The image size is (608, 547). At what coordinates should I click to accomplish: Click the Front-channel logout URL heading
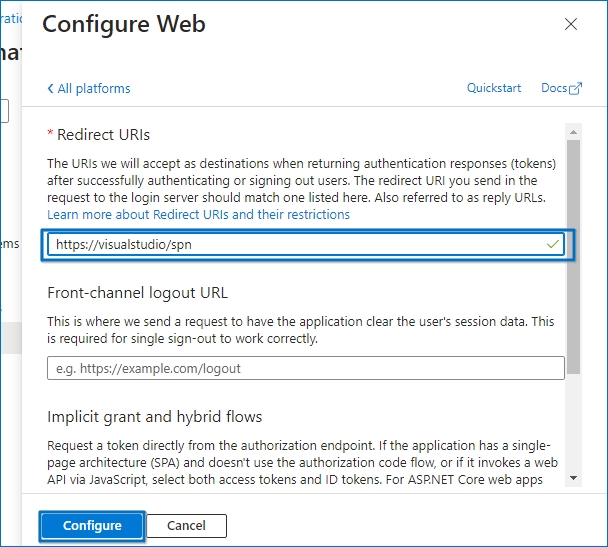(138, 293)
